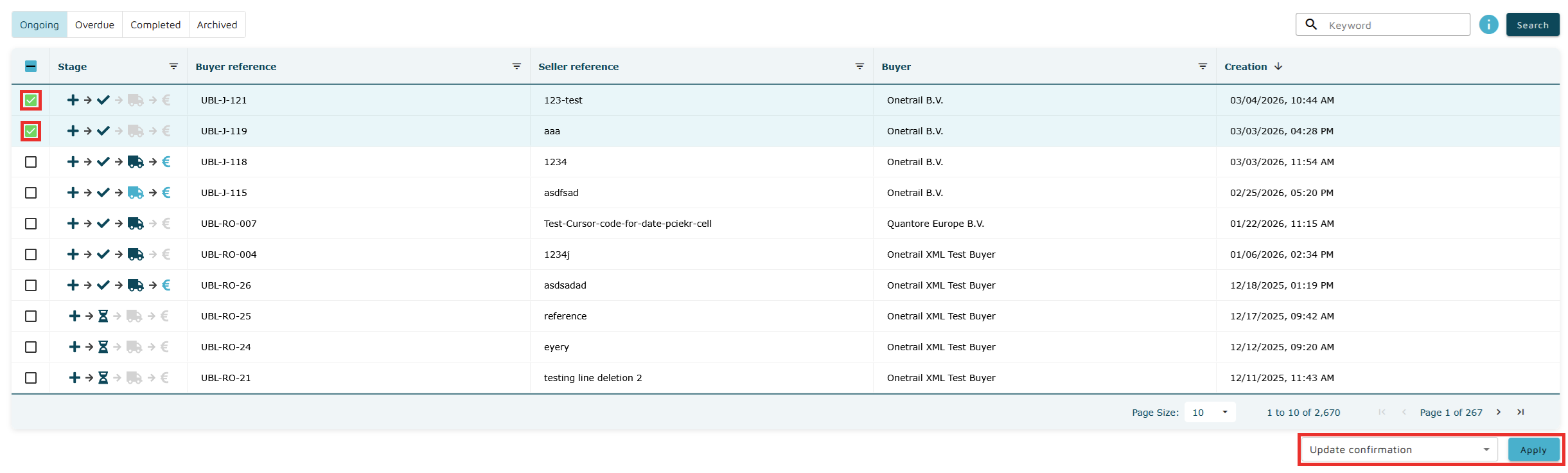Viewport: 1568px width, 473px height.
Task: Click the plus stage icon in UBL-J-119 row
Action: 73,131
